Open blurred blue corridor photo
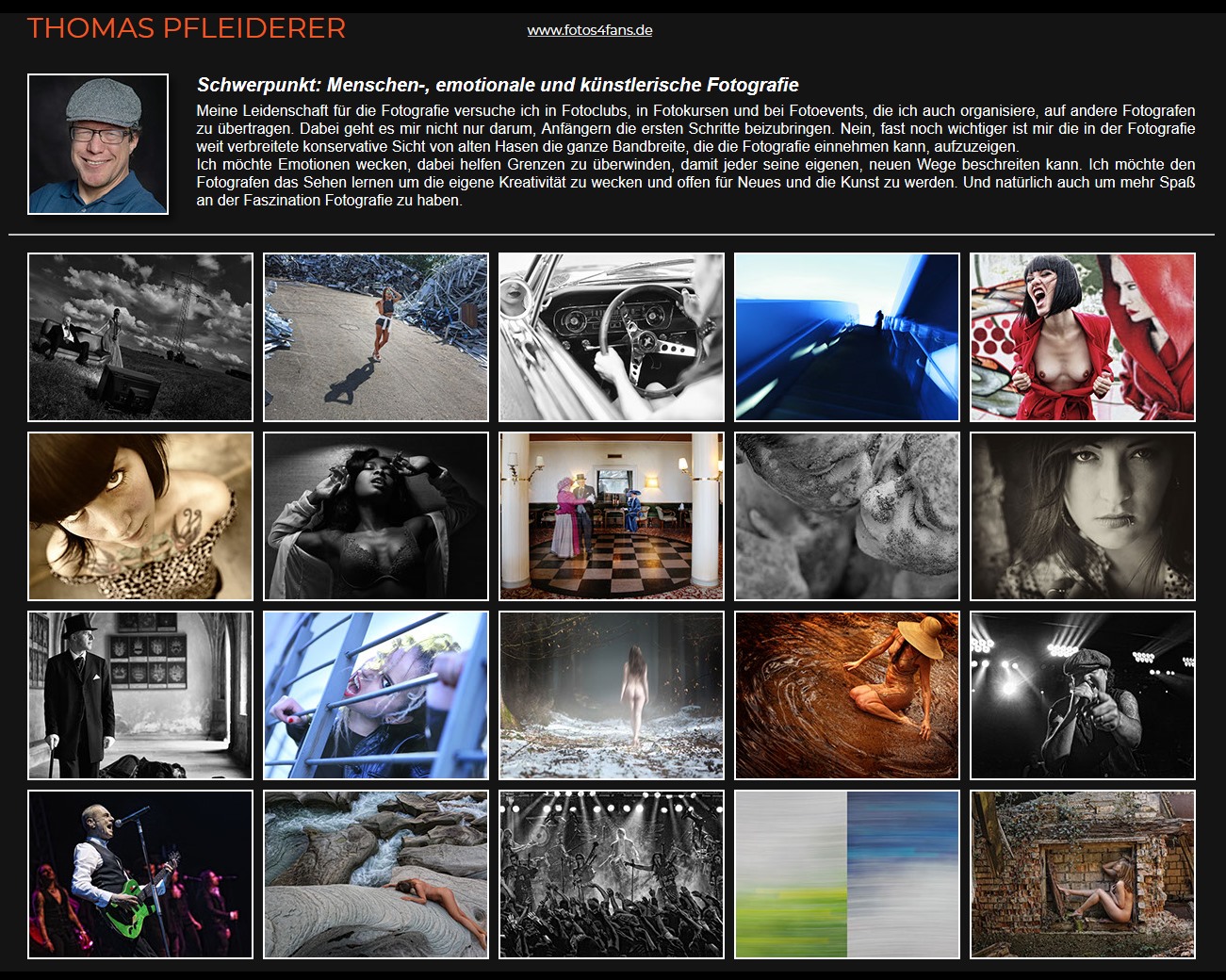Image resolution: width=1226 pixels, height=980 pixels. [847, 337]
